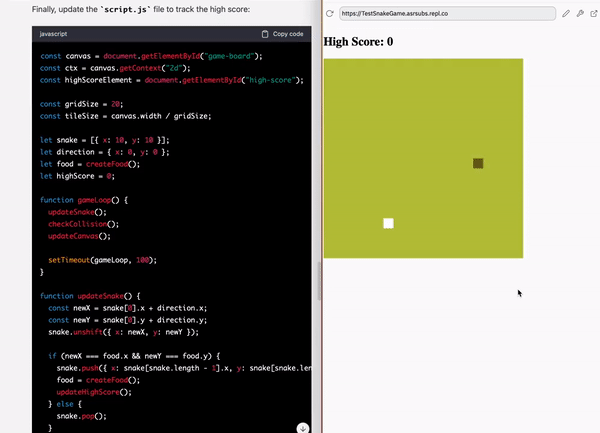This screenshot has width=600, height=433.
Task: Click the function updateSnake() code line
Action: click(x=91, y=296)
